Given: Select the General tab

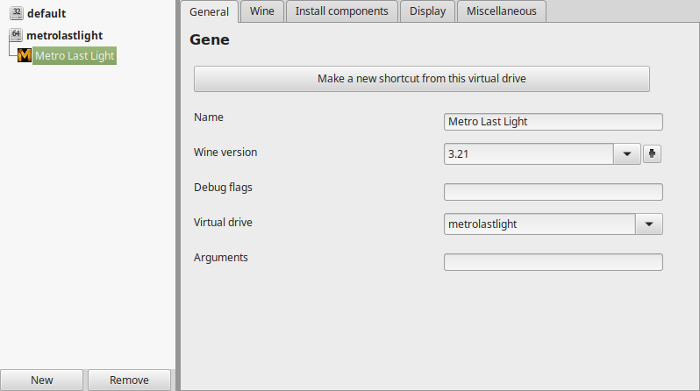Looking at the screenshot, I should click(209, 12).
